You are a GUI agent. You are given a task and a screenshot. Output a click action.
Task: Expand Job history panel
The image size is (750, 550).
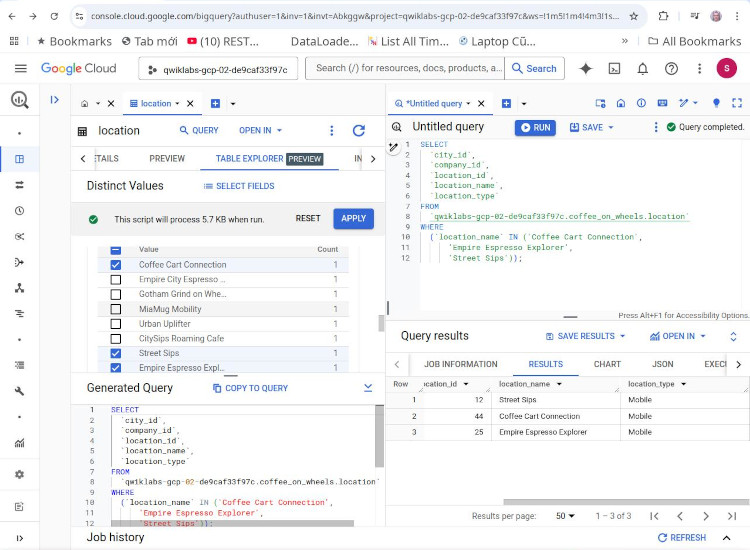(x=726, y=538)
